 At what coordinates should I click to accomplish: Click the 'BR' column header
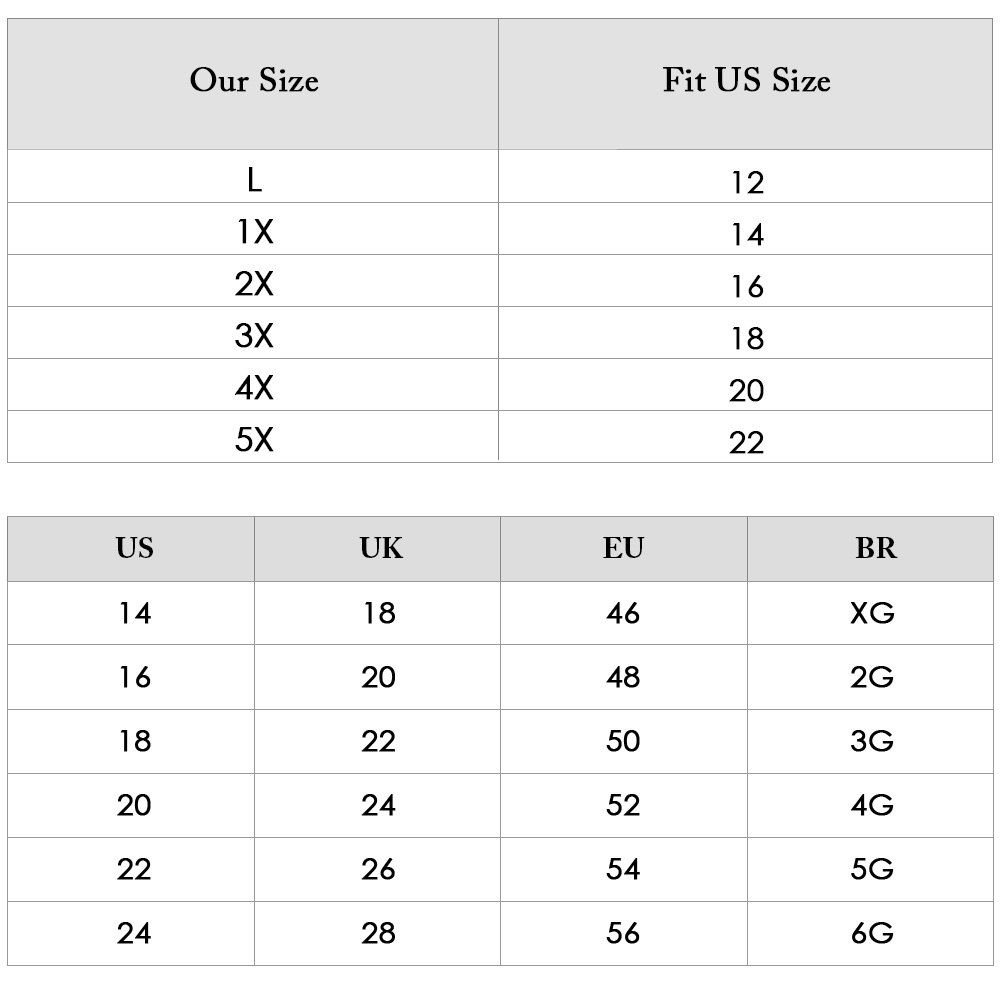tap(875, 548)
